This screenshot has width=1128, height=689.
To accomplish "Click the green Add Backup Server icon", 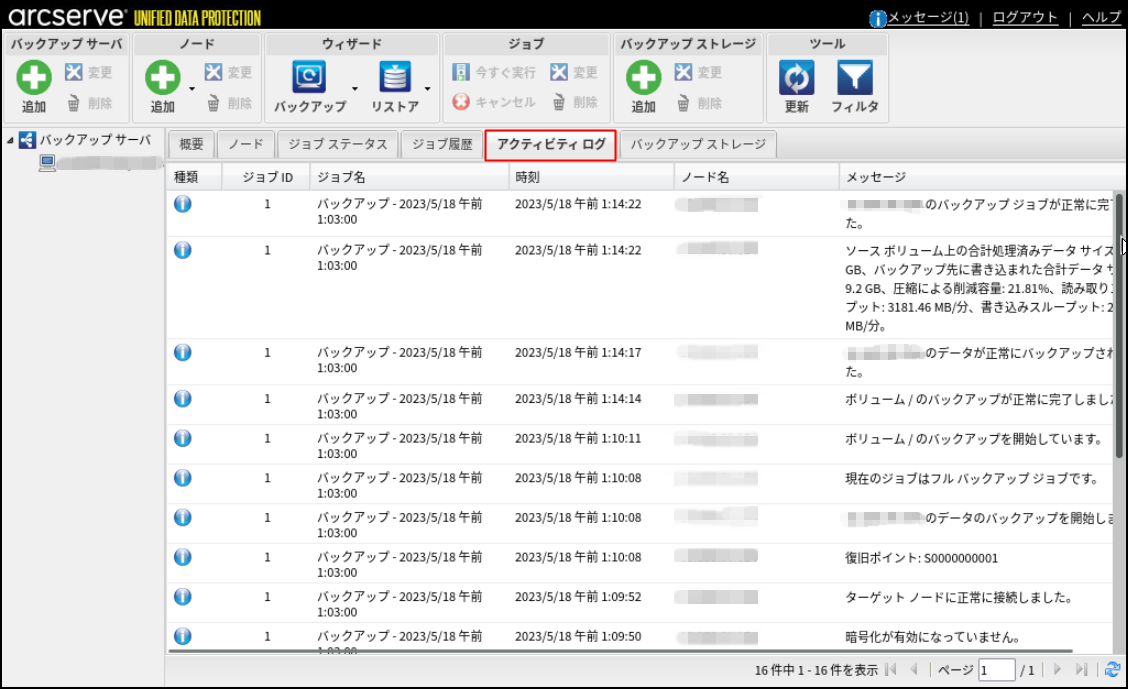I will [34, 78].
